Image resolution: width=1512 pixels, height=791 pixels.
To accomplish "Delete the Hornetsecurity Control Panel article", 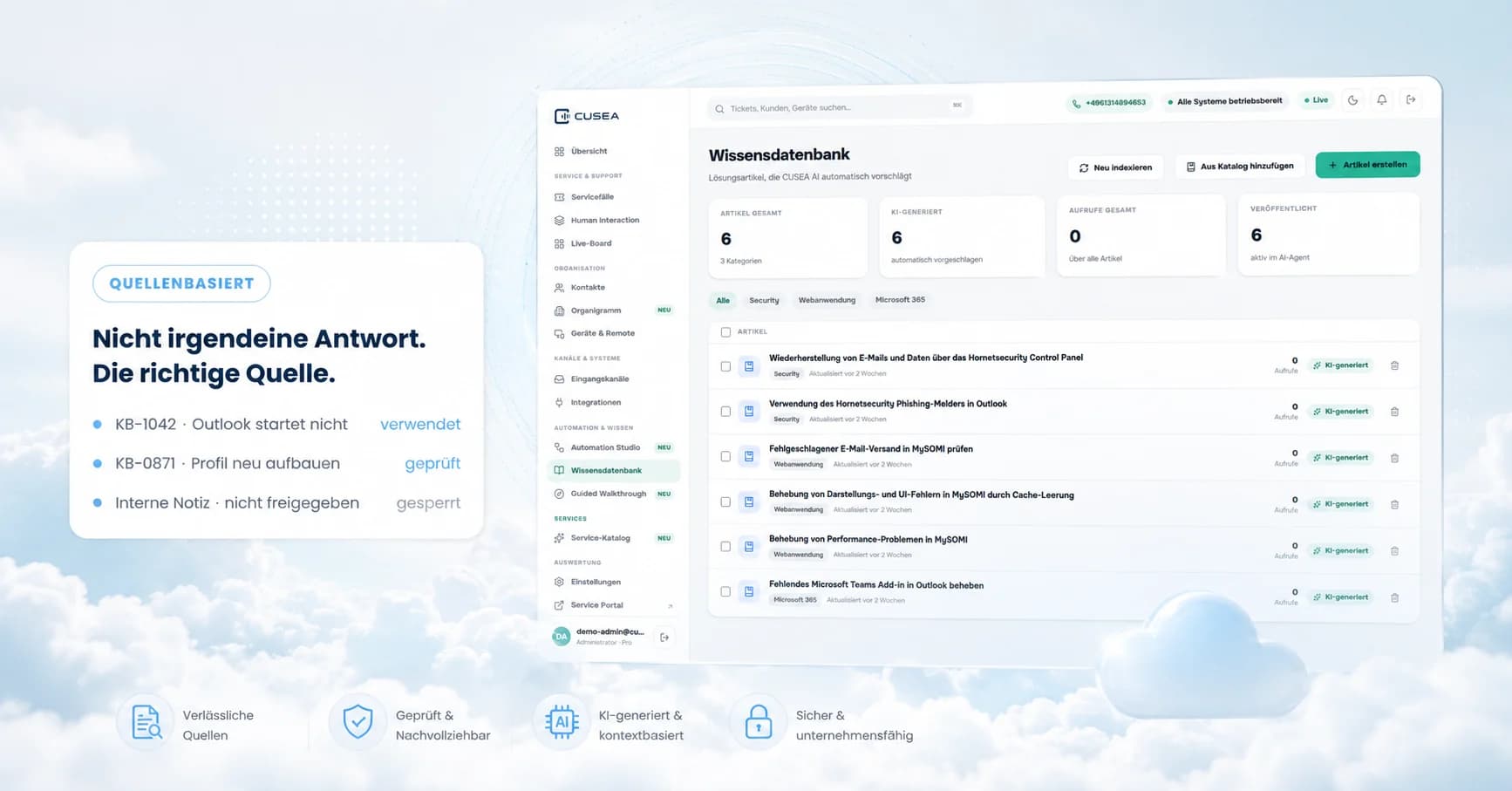I will pos(1394,366).
